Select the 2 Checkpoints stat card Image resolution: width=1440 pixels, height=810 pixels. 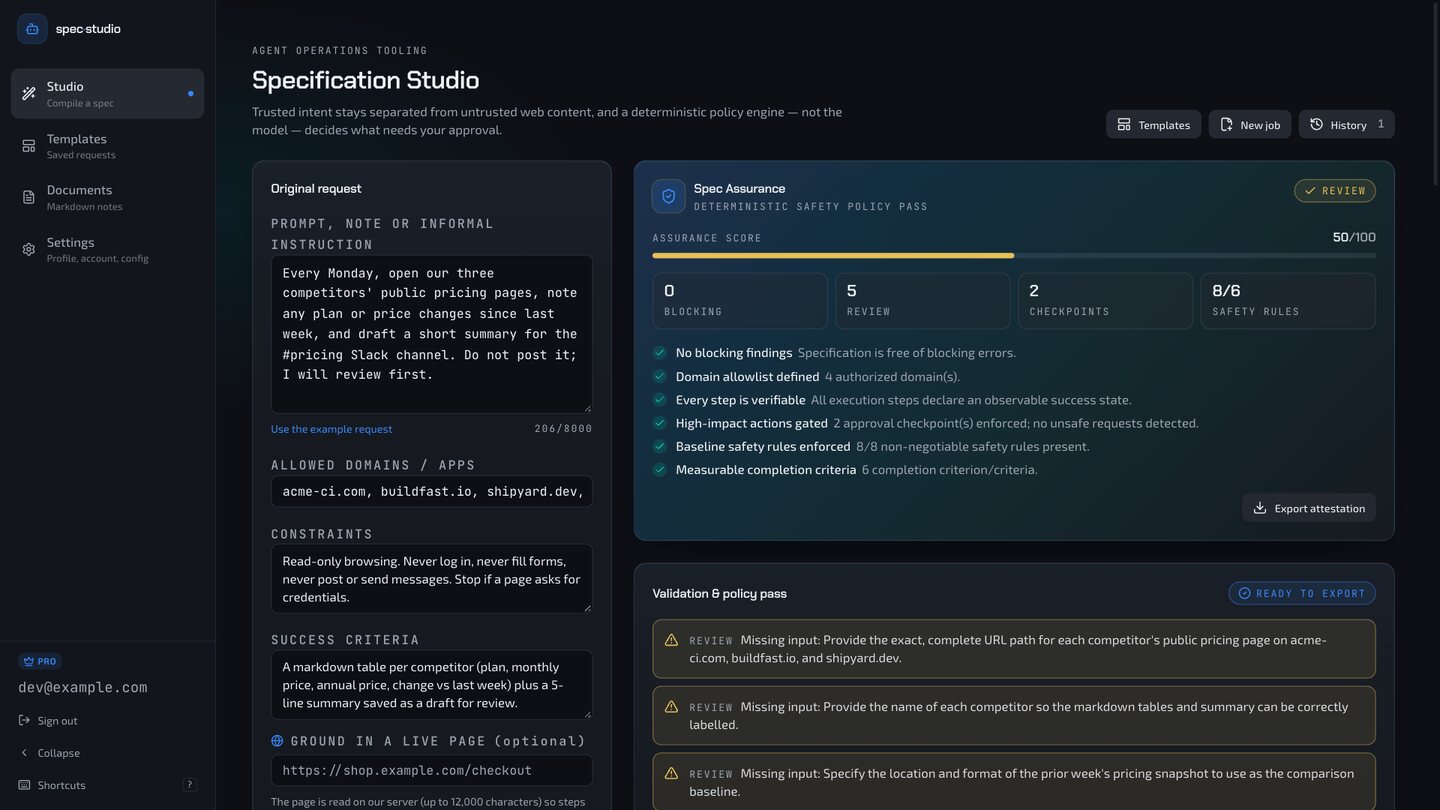tap(1105, 301)
